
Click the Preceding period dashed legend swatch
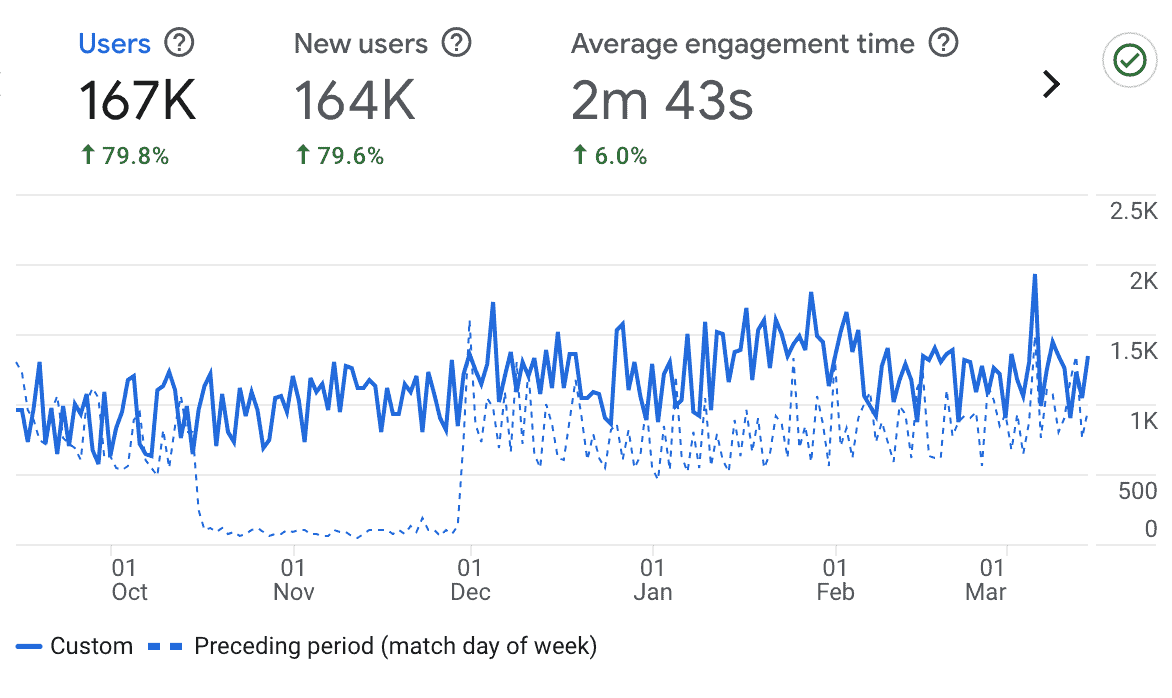point(165,646)
